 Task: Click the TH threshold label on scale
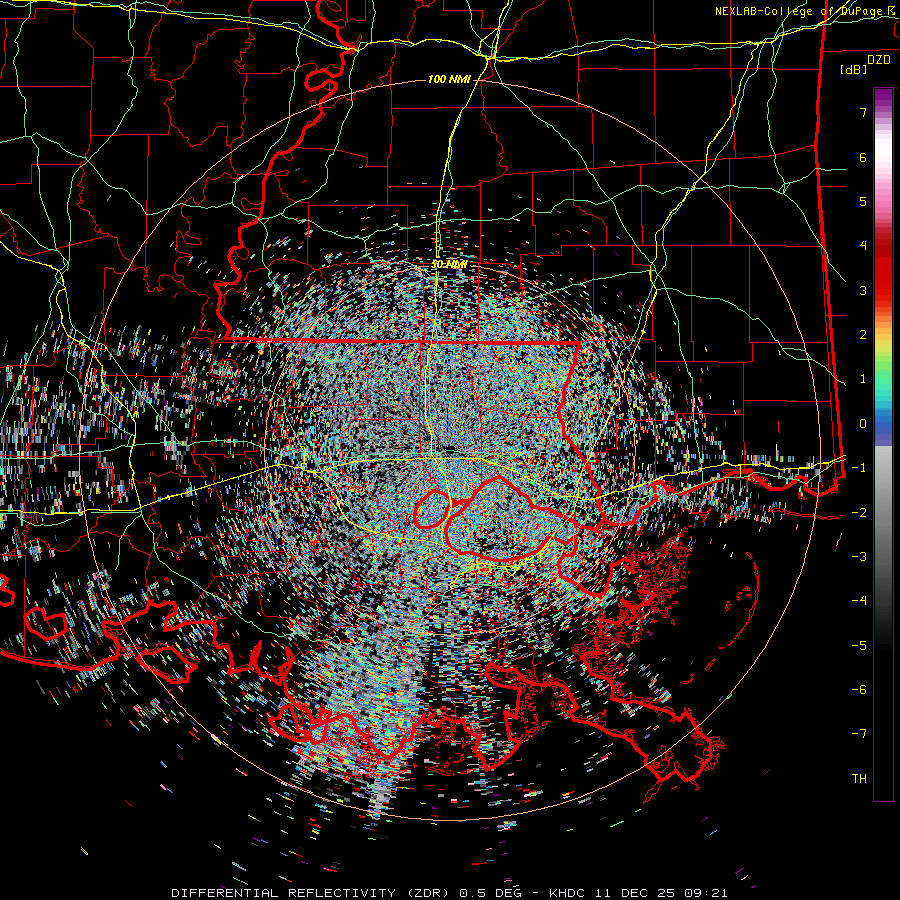coord(859,779)
